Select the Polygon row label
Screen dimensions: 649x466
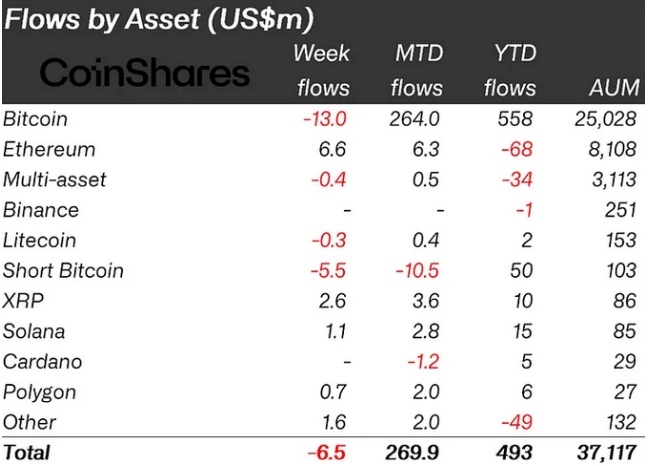[39, 391]
